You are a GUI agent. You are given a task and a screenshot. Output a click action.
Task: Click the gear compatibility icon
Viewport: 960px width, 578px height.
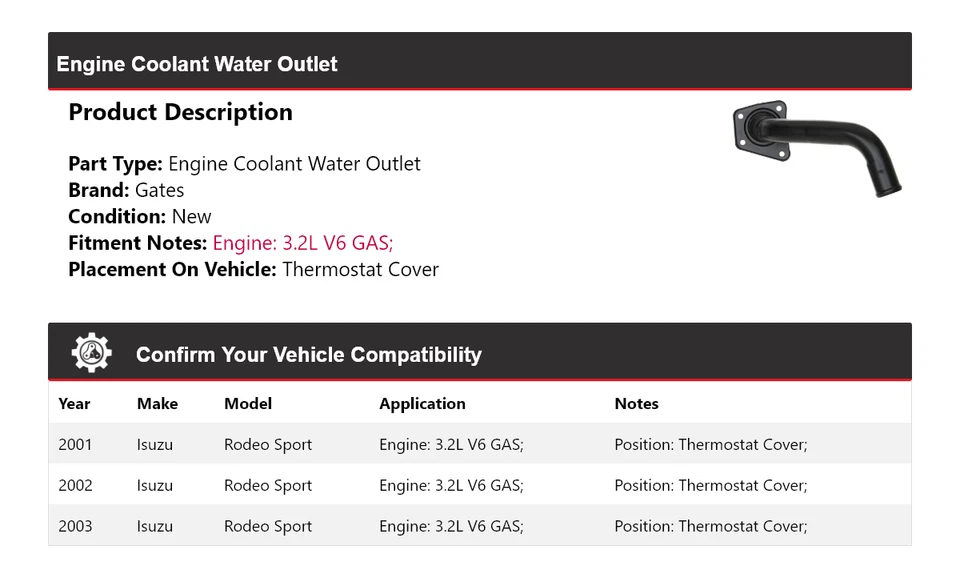[x=92, y=353]
